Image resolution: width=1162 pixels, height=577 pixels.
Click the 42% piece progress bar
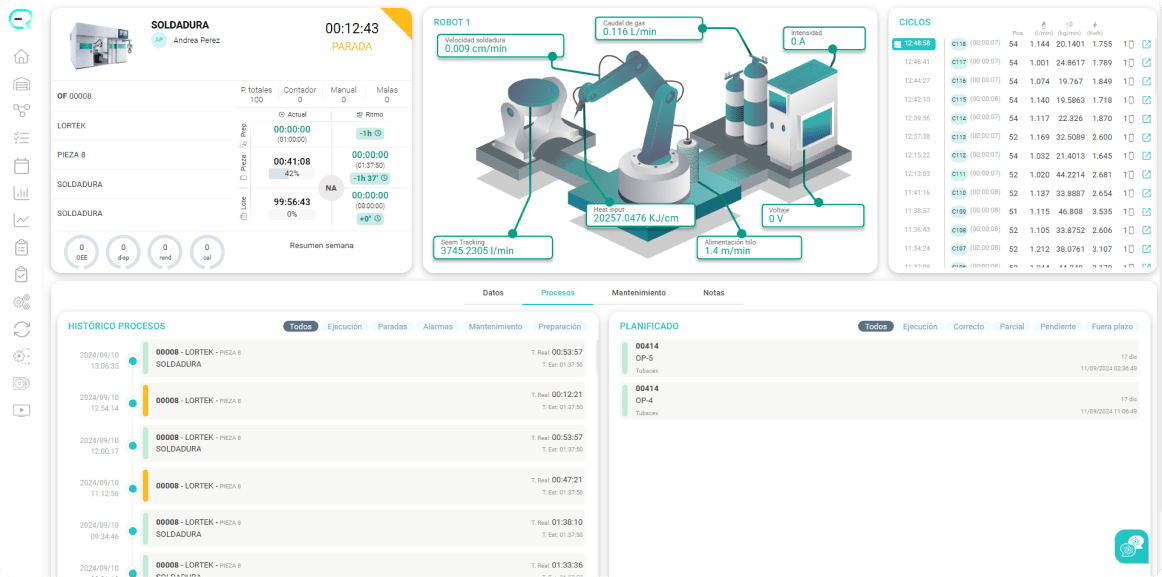[x=291, y=173]
